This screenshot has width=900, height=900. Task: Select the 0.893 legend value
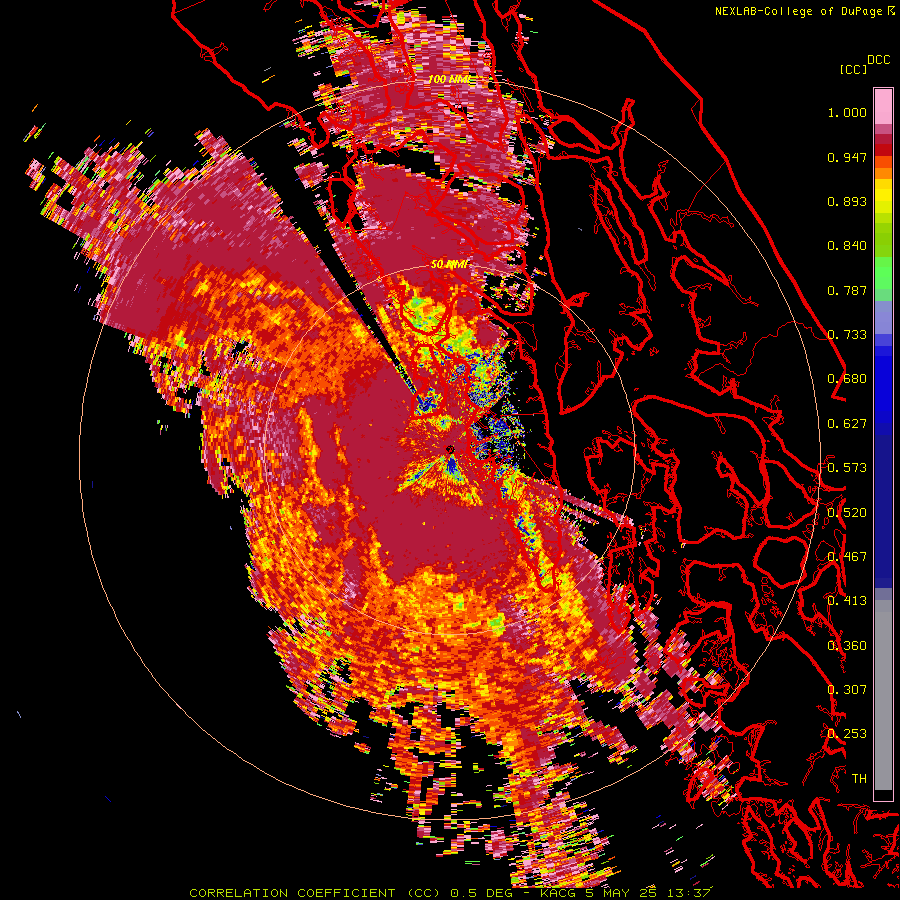click(847, 201)
